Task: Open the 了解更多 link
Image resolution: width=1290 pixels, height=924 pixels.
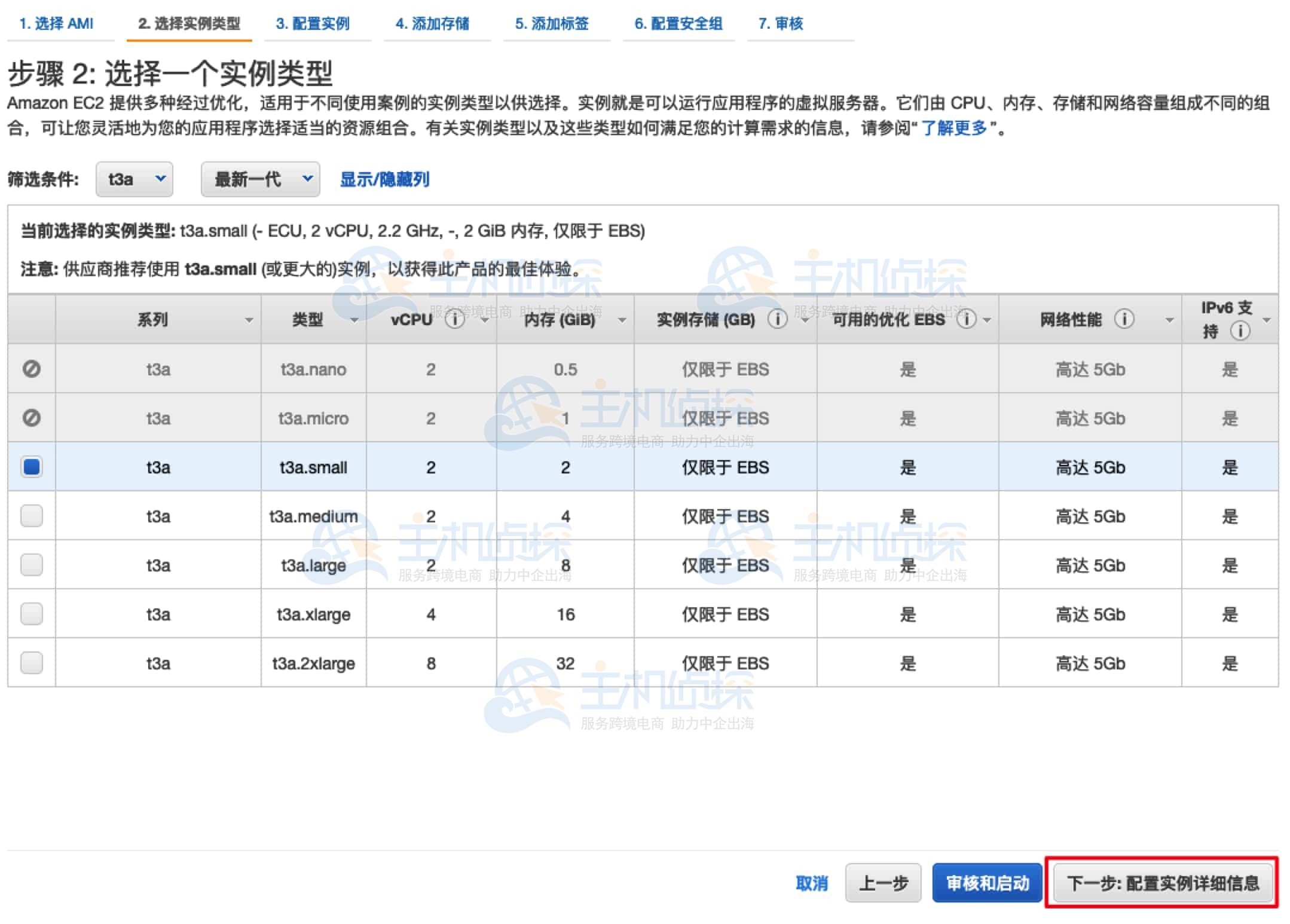Action: [x=953, y=127]
